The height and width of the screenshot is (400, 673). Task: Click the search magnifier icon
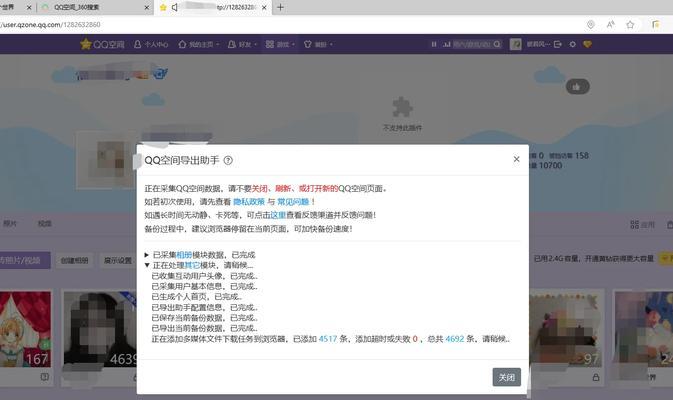pos(497,44)
